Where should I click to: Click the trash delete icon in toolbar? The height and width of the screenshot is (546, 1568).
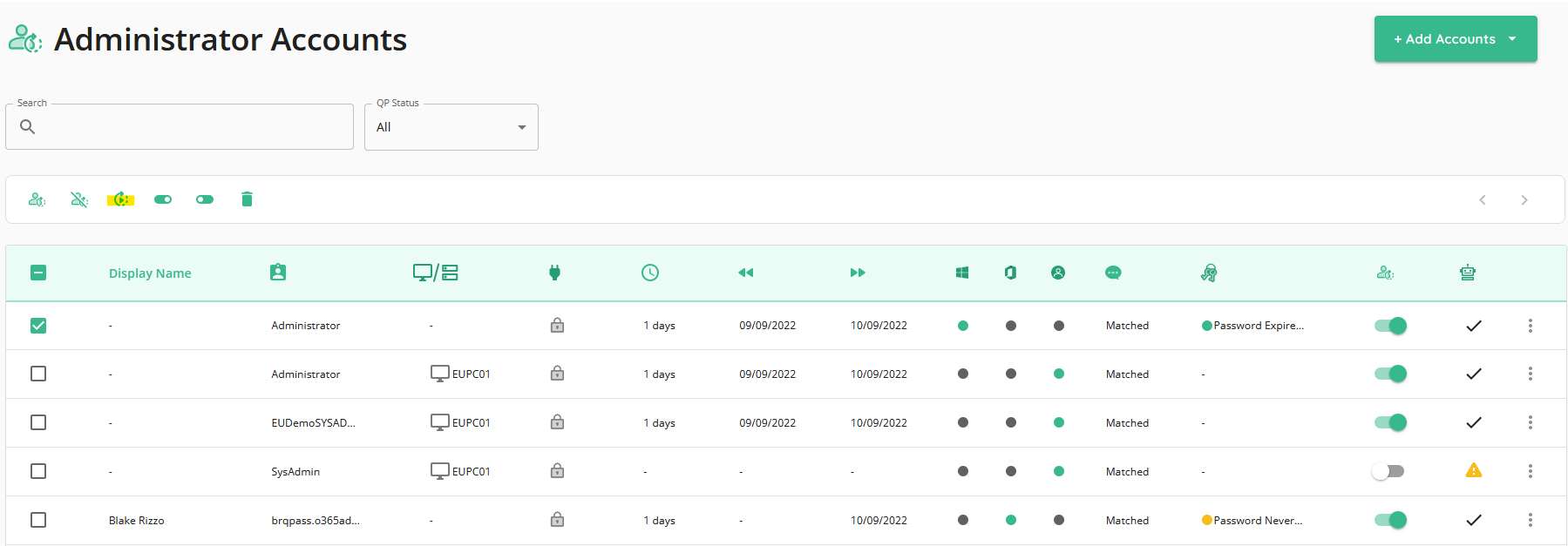click(x=247, y=199)
